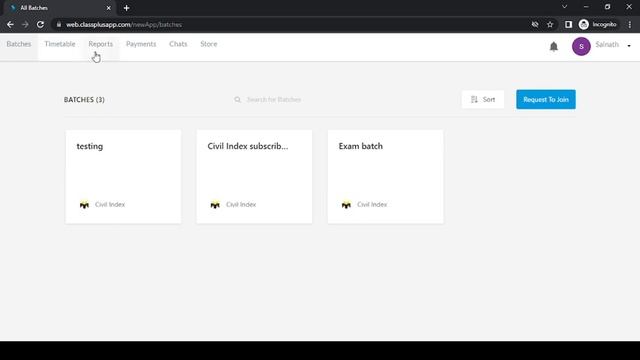Viewport: 640px width, 360px height.
Task: Open the Reports section
Action: pos(101,44)
